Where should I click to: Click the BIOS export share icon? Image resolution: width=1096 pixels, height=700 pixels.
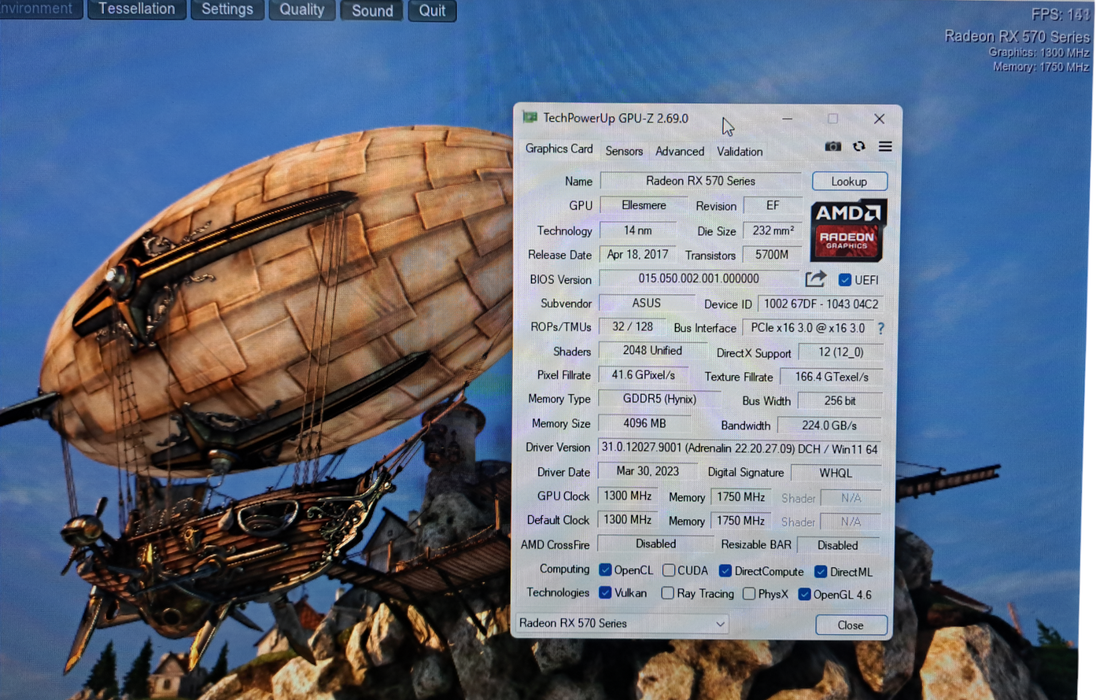coord(816,279)
